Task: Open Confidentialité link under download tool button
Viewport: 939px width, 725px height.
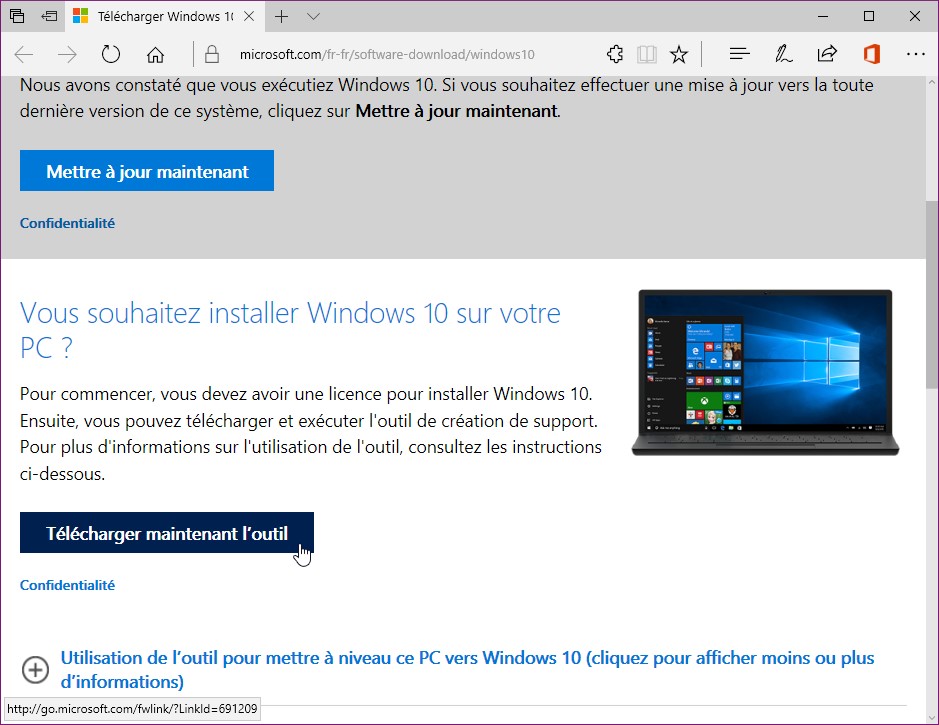Action: pos(67,585)
